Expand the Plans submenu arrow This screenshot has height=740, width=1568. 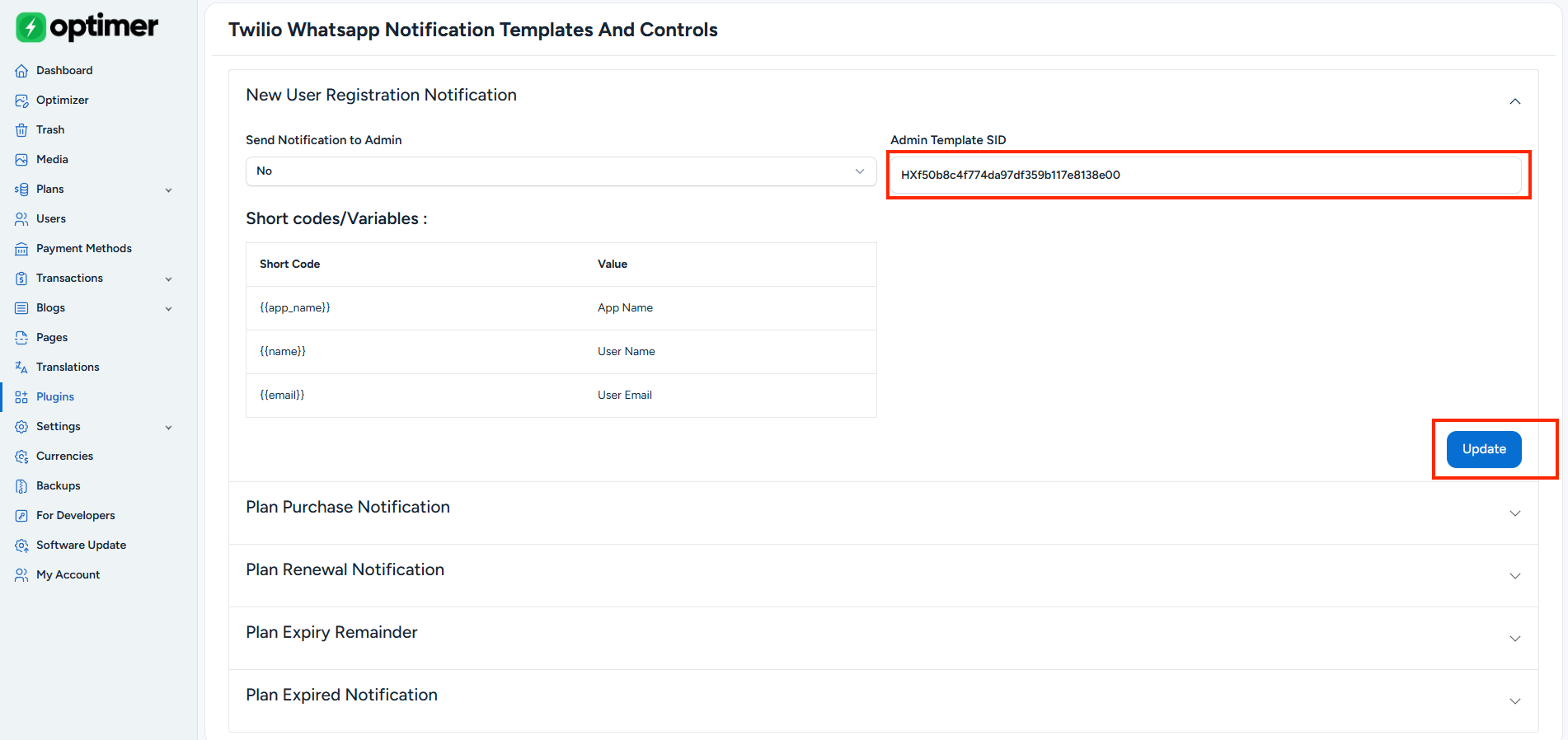169,190
